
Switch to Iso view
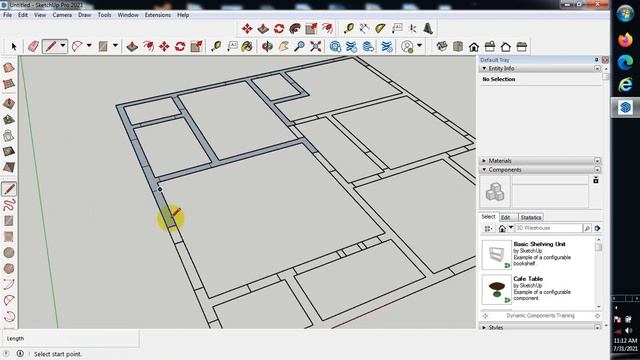click(442, 47)
